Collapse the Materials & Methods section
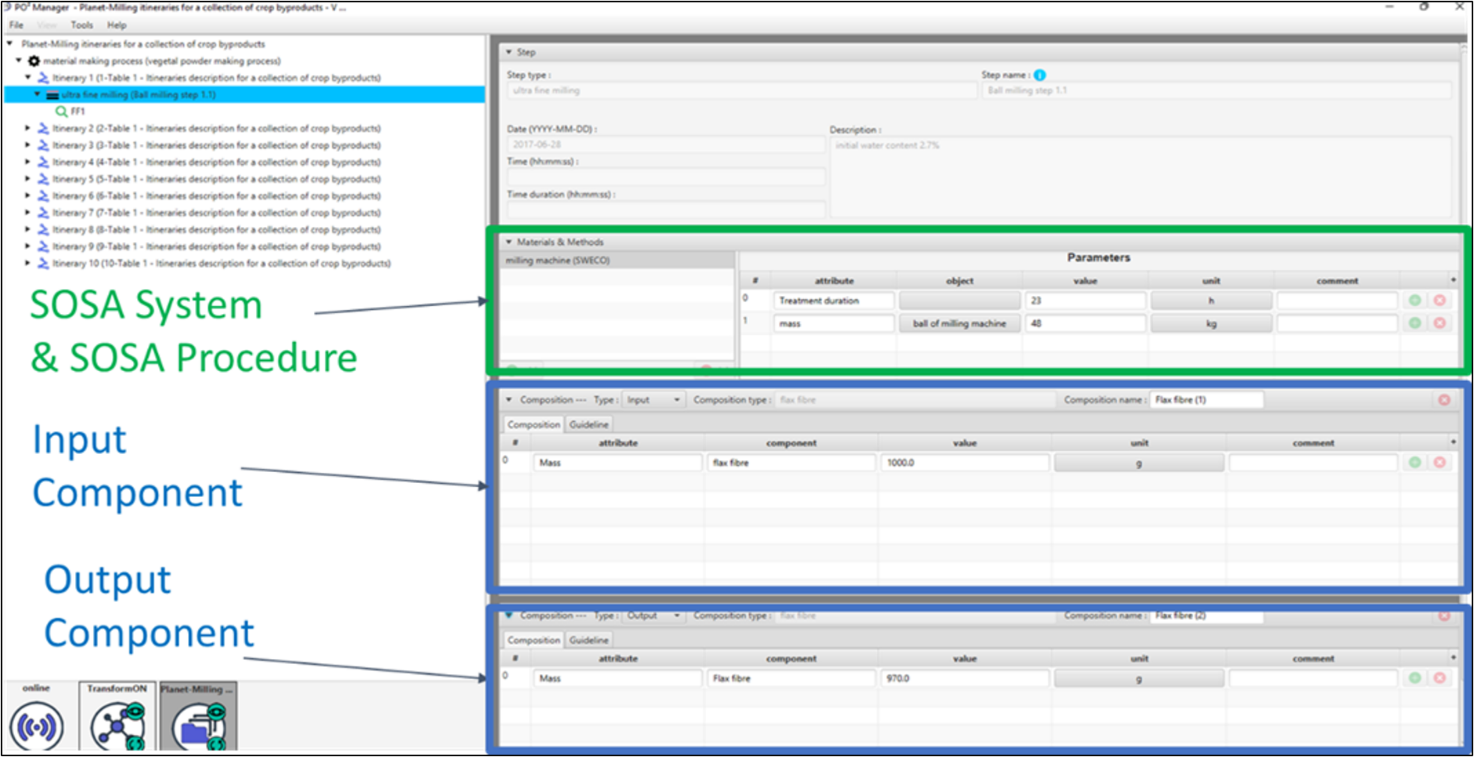The width and height of the screenshot is (1474, 757). pos(508,242)
